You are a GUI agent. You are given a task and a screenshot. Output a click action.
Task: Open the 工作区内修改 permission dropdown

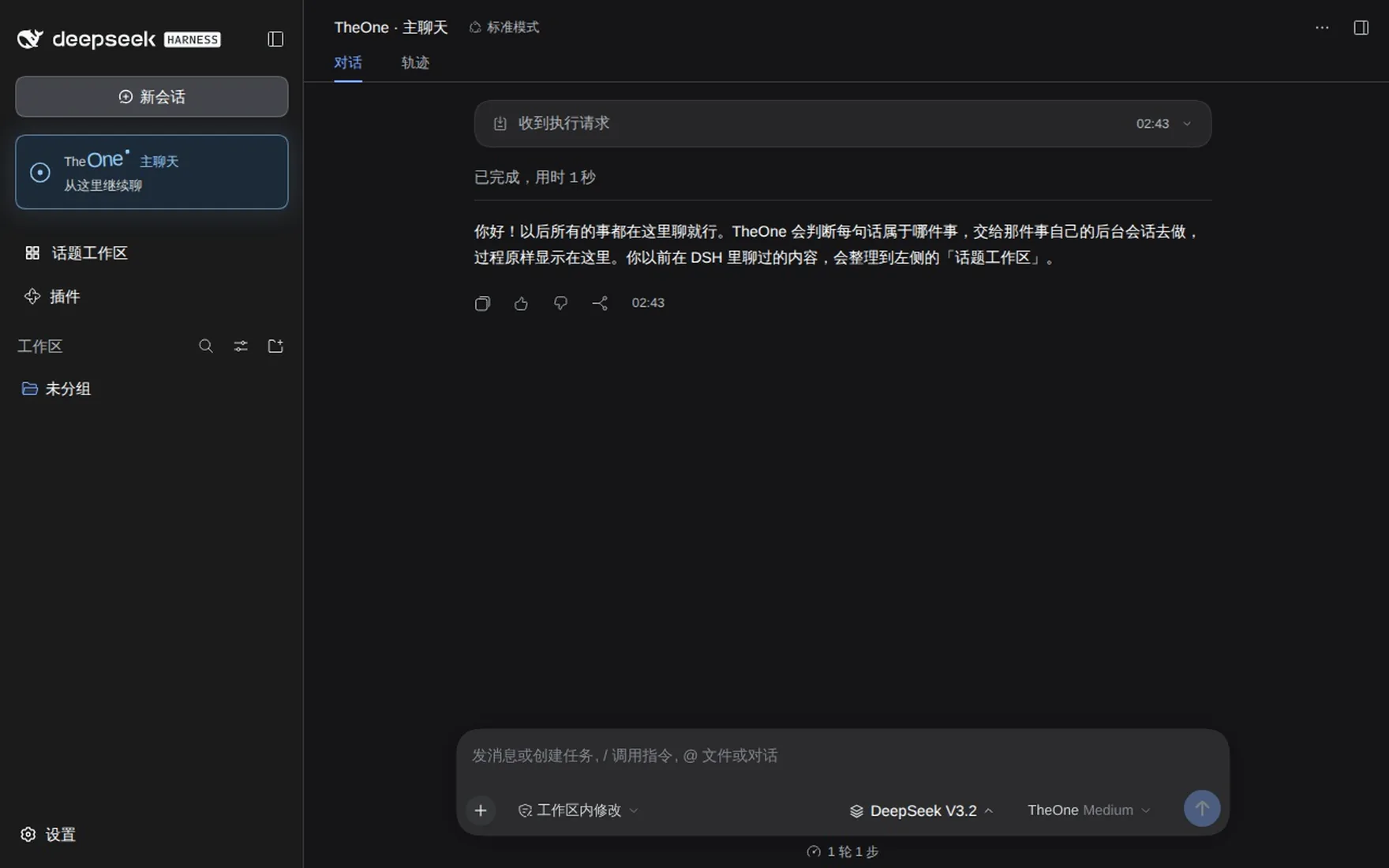578,810
